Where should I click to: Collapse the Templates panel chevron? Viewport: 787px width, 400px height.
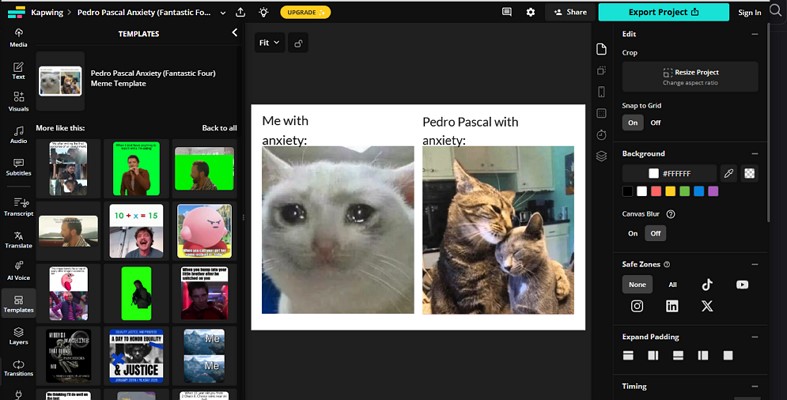[234, 33]
